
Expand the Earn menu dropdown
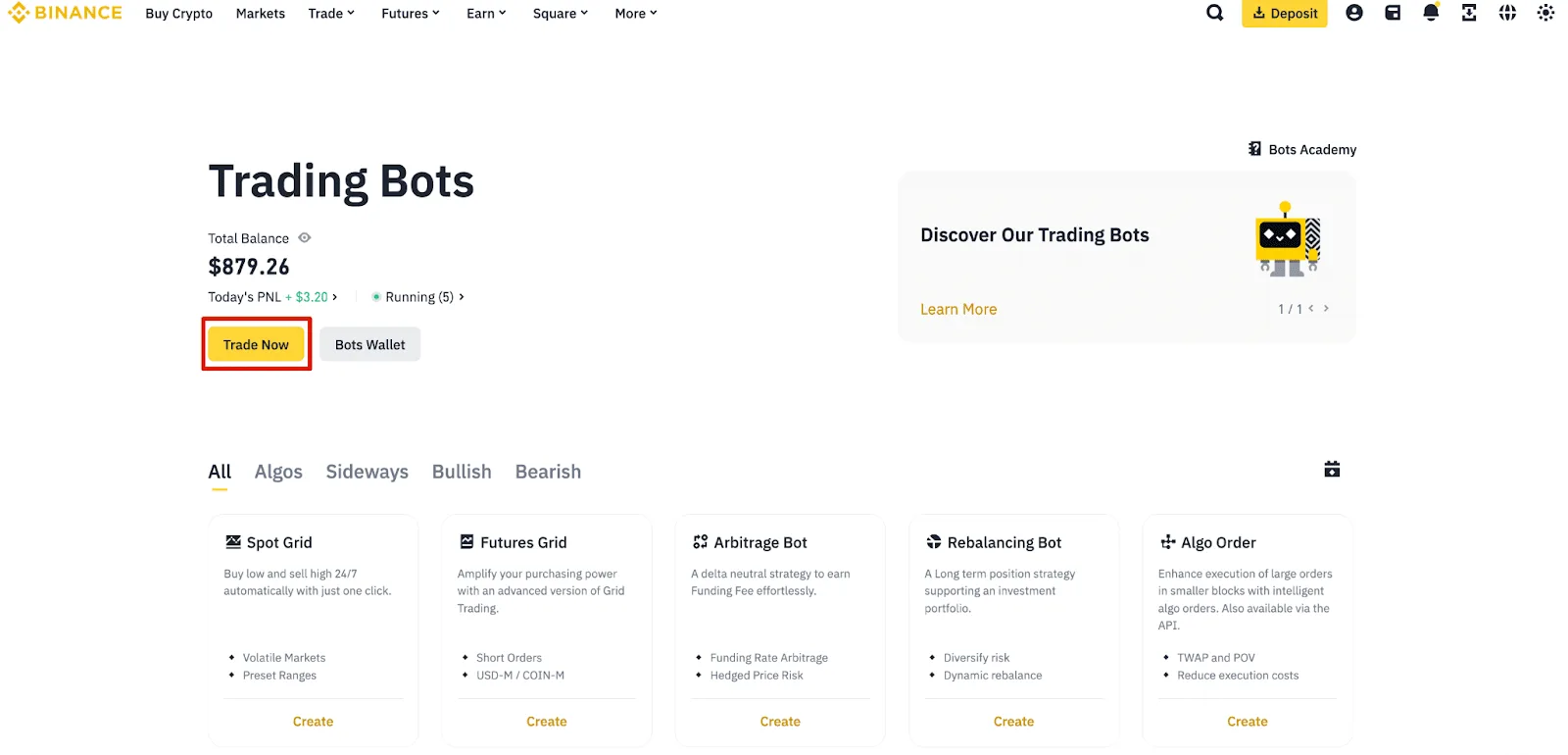tap(486, 14)
